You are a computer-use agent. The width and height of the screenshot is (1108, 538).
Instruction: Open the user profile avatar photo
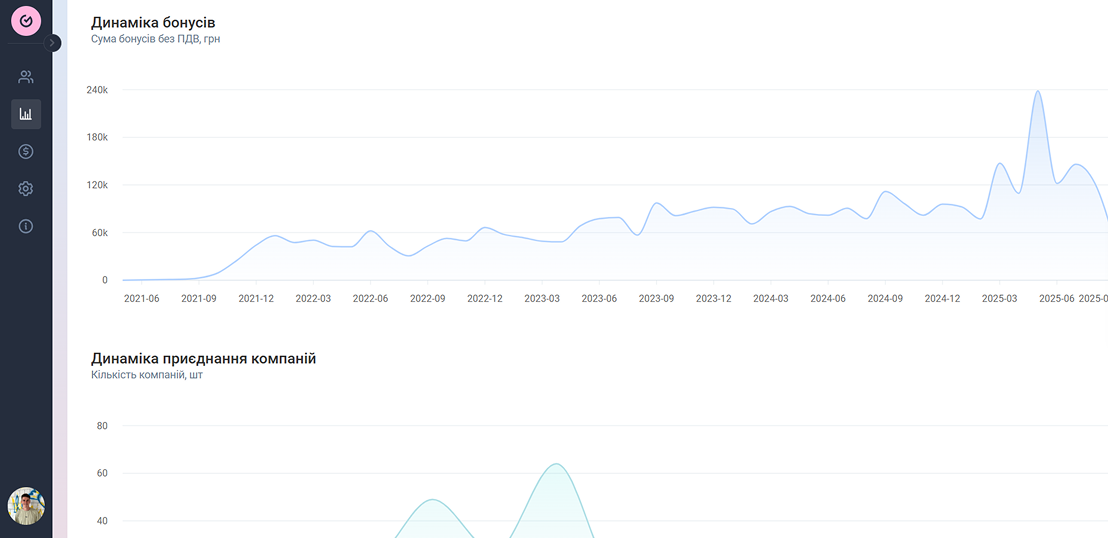coord(26,506)
